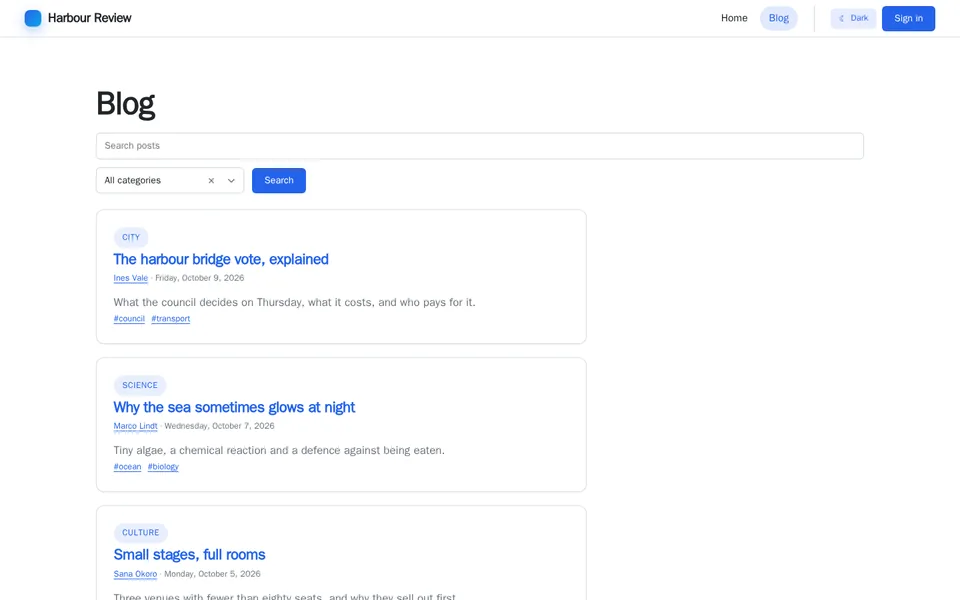Viewport: 960px width, 600px height.
Task: Click the date Friday, October 9, 2026
Action: 200,278
